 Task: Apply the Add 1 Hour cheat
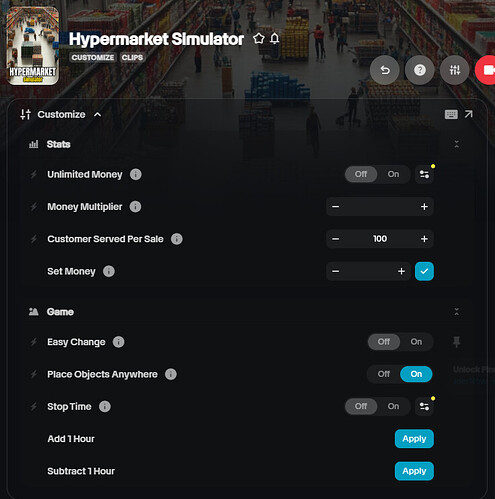point(414,439)
